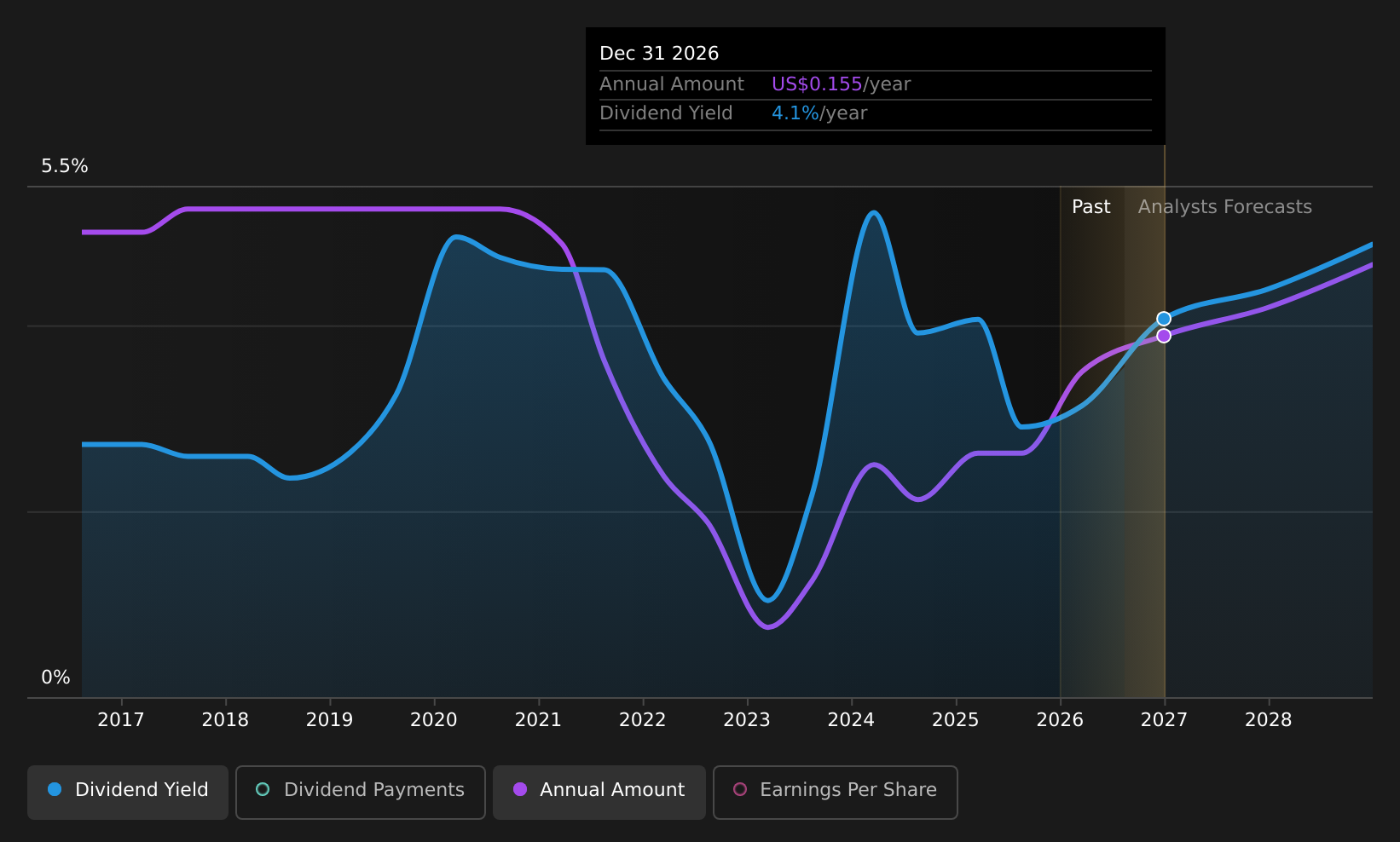Click the 2017 x-axis label
The width and height of the screenshot is (1400, 842).
tap(121, 720)
